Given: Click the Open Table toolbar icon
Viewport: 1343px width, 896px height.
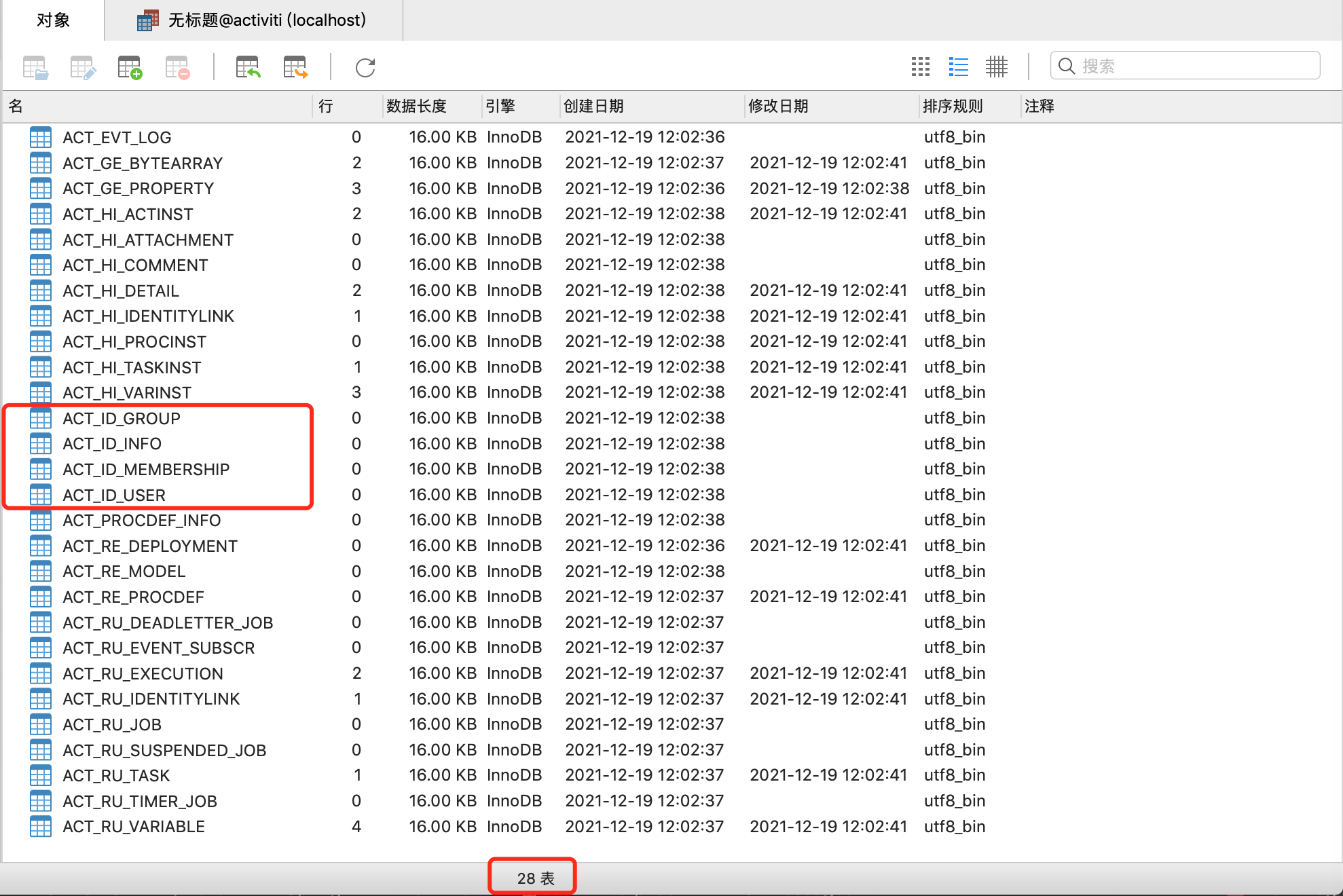Looking at the screenshot, I should (35, 67).
